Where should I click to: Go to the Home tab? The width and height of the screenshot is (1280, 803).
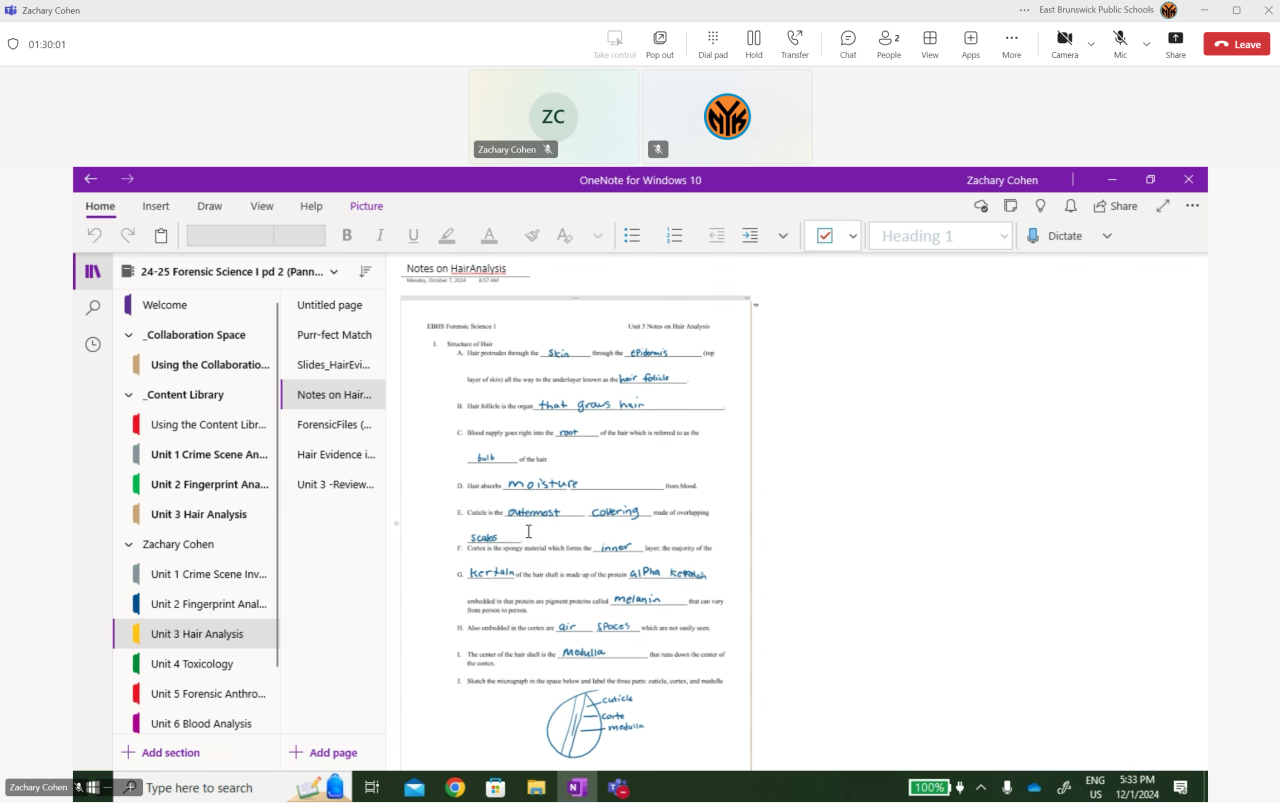point(100,206)
